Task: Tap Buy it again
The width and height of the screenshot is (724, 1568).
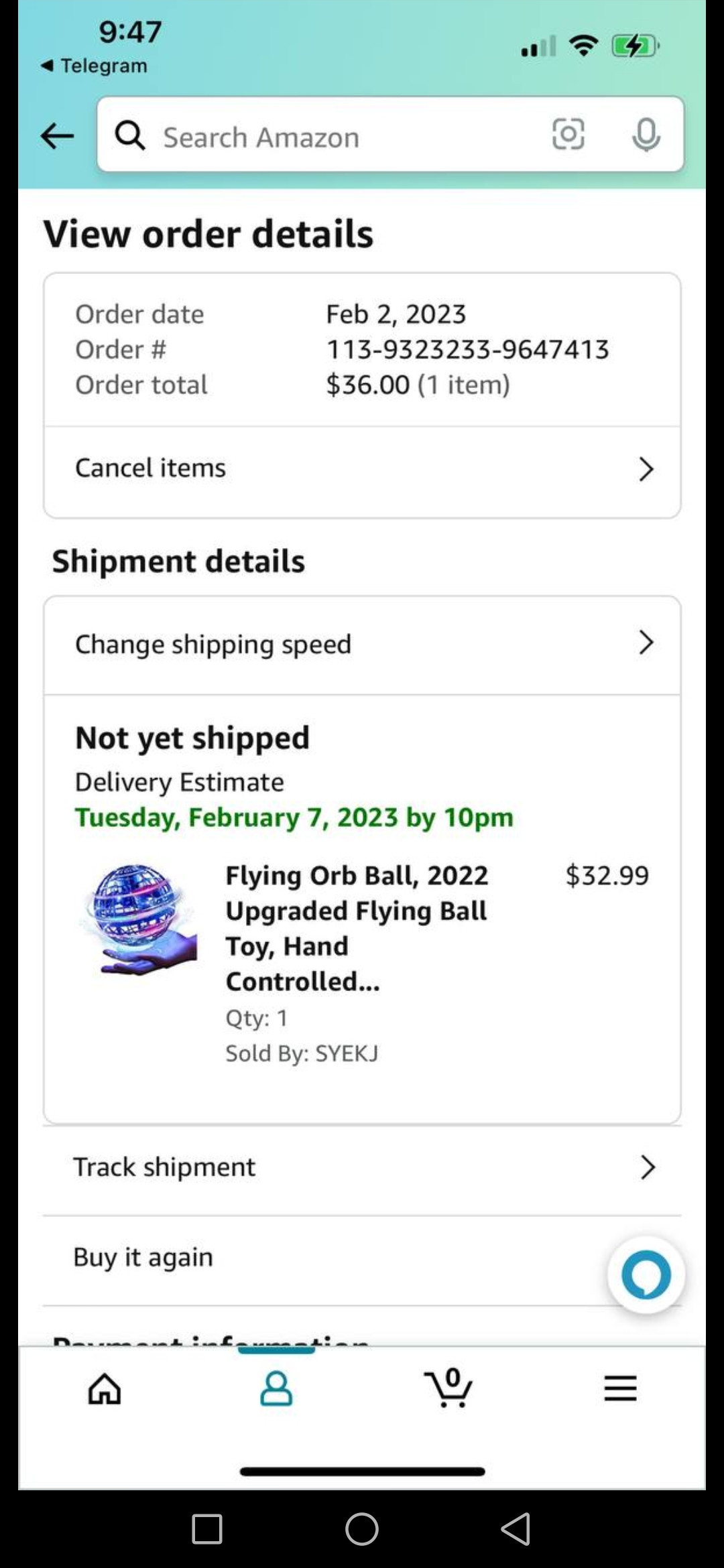Action: tap(143, 1258)
